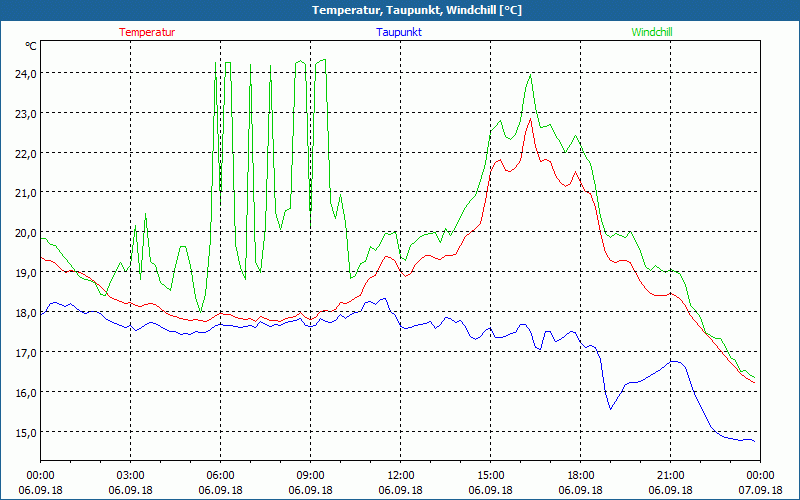Select the 24,0 y-axis value label
The height and width of the screenshot is (500, 800).
25,73
